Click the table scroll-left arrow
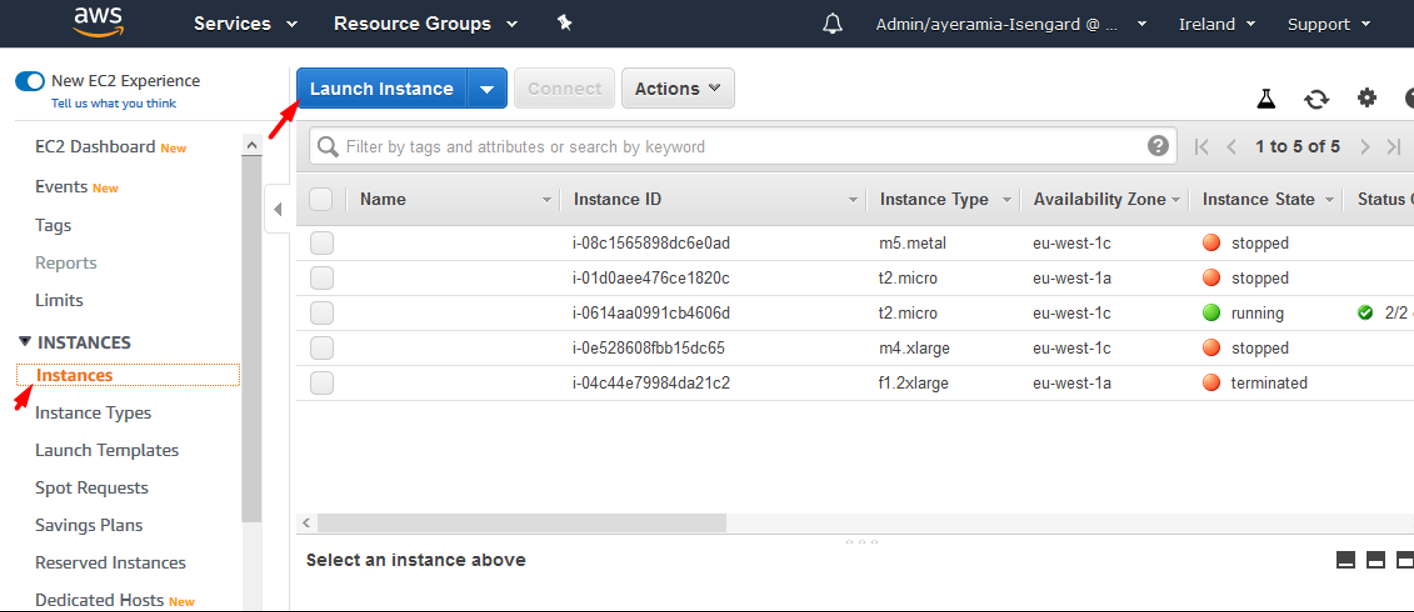 pos(307,523)
